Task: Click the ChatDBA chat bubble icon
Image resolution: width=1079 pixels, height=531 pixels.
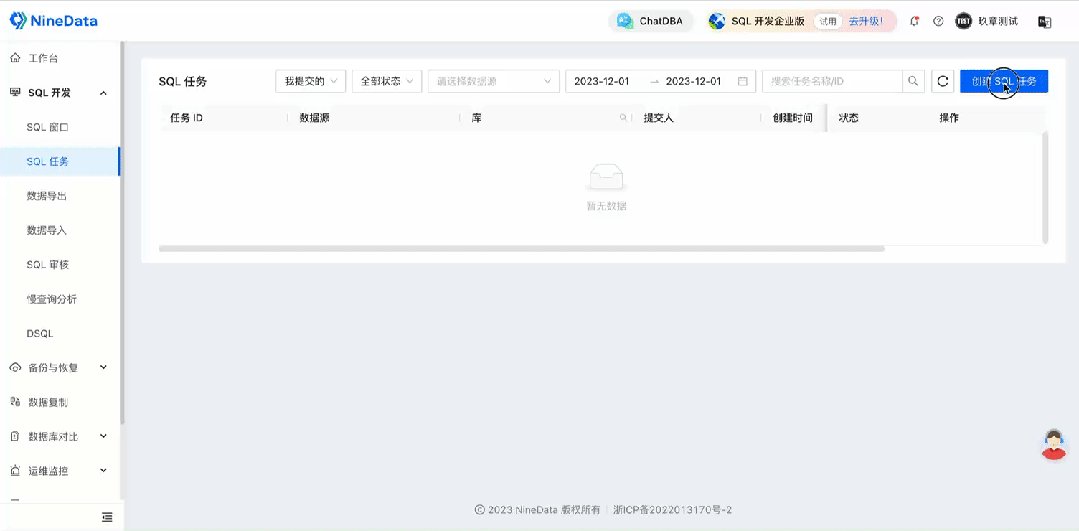Action: pos(625,21)
